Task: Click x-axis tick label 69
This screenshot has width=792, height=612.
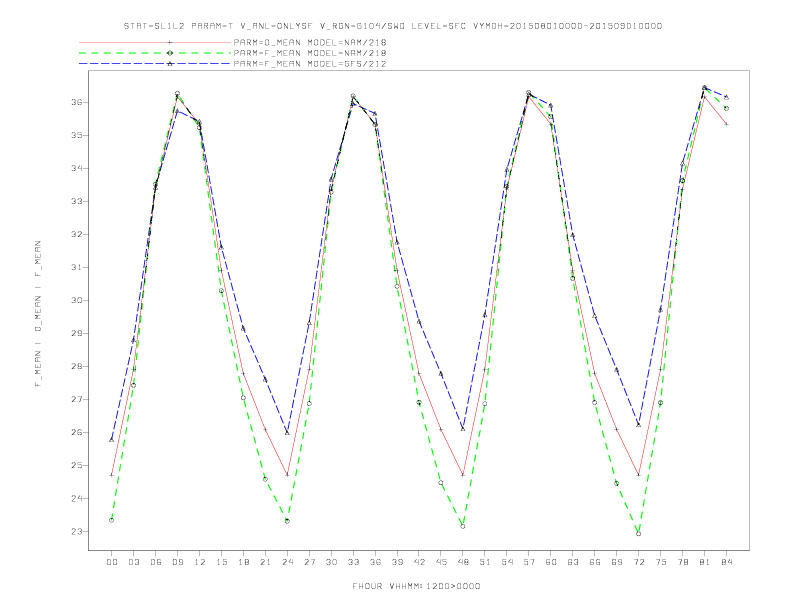Action: click(617, 562)
